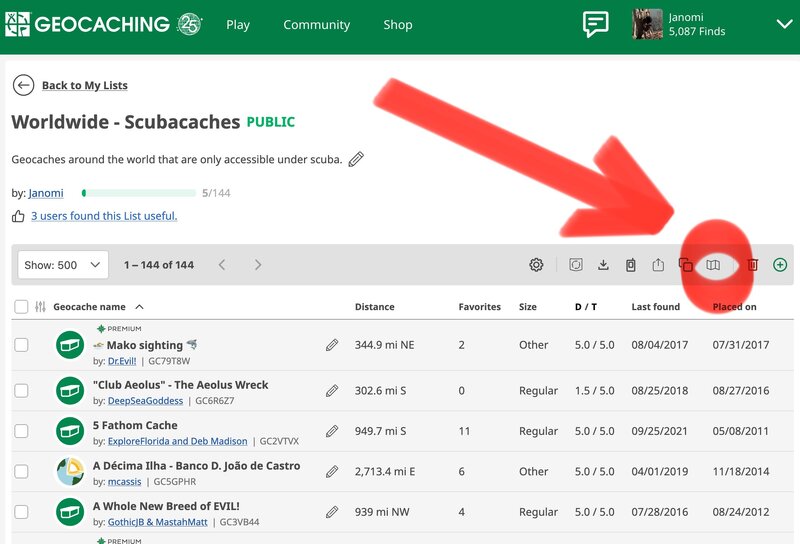Screen dimensions: 800x544
Task: Tick the select-all checkbox in header
Action: click(x=21, y=307)
